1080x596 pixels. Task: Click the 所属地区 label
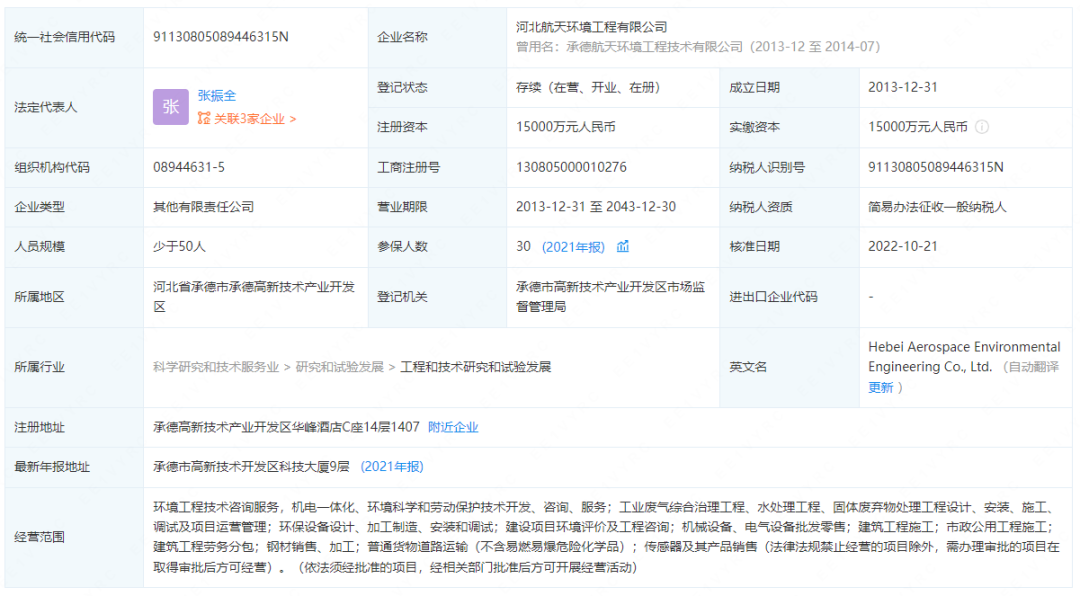pos(39,297)
